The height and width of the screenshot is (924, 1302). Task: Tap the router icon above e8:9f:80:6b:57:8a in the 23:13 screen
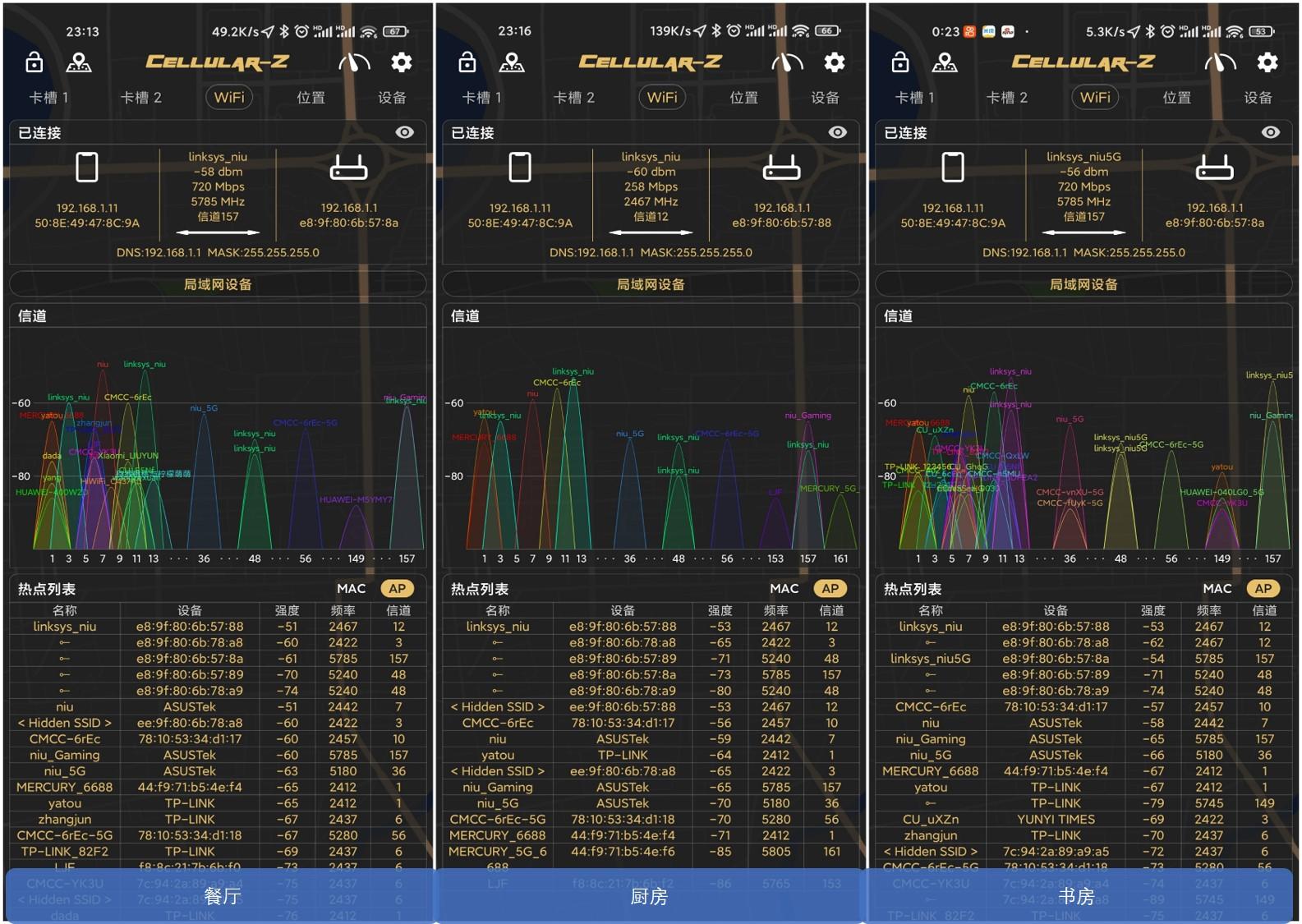coord(349,168)
